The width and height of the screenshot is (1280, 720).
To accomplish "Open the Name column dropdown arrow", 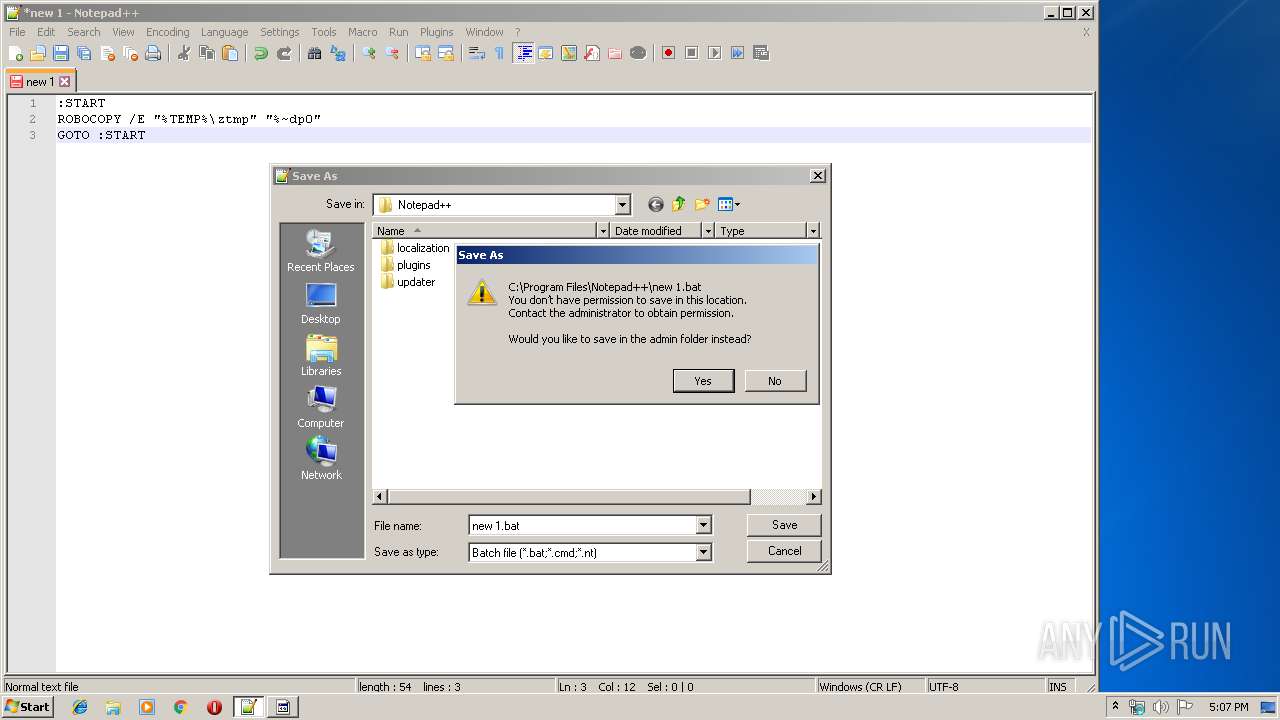I will (603, 230).
